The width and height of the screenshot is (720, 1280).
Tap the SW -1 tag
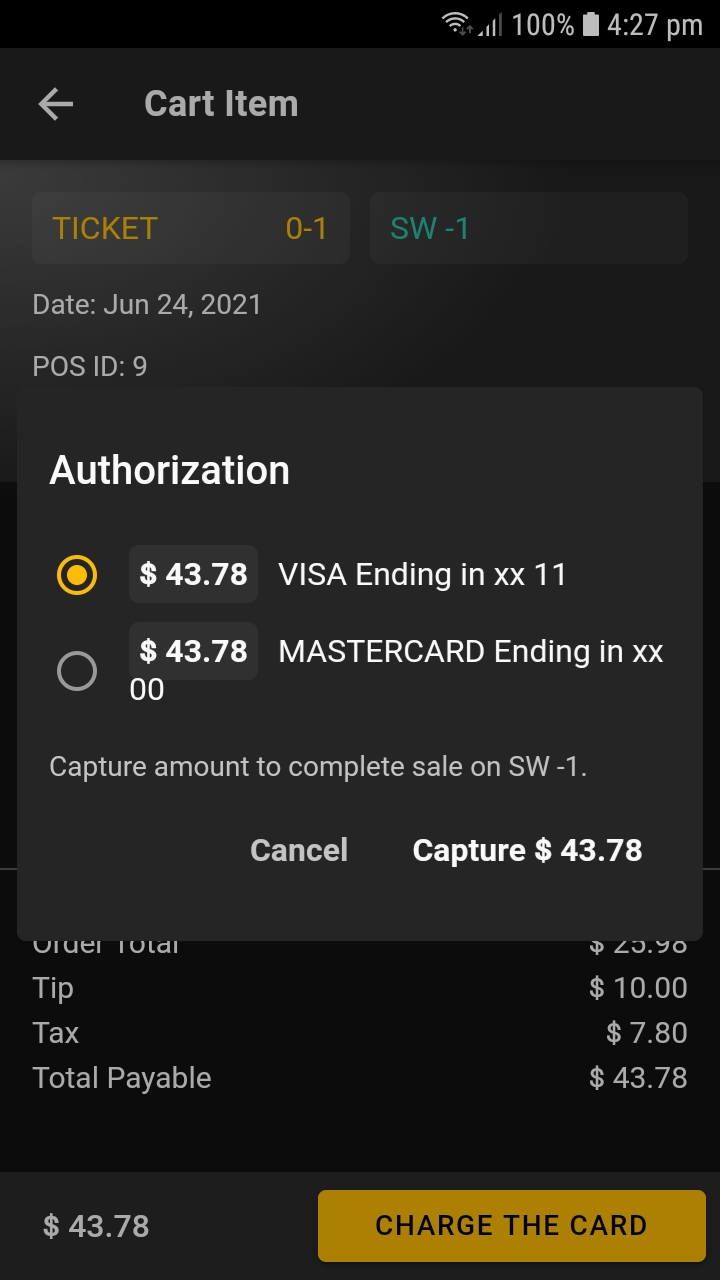tap(528, 228)
